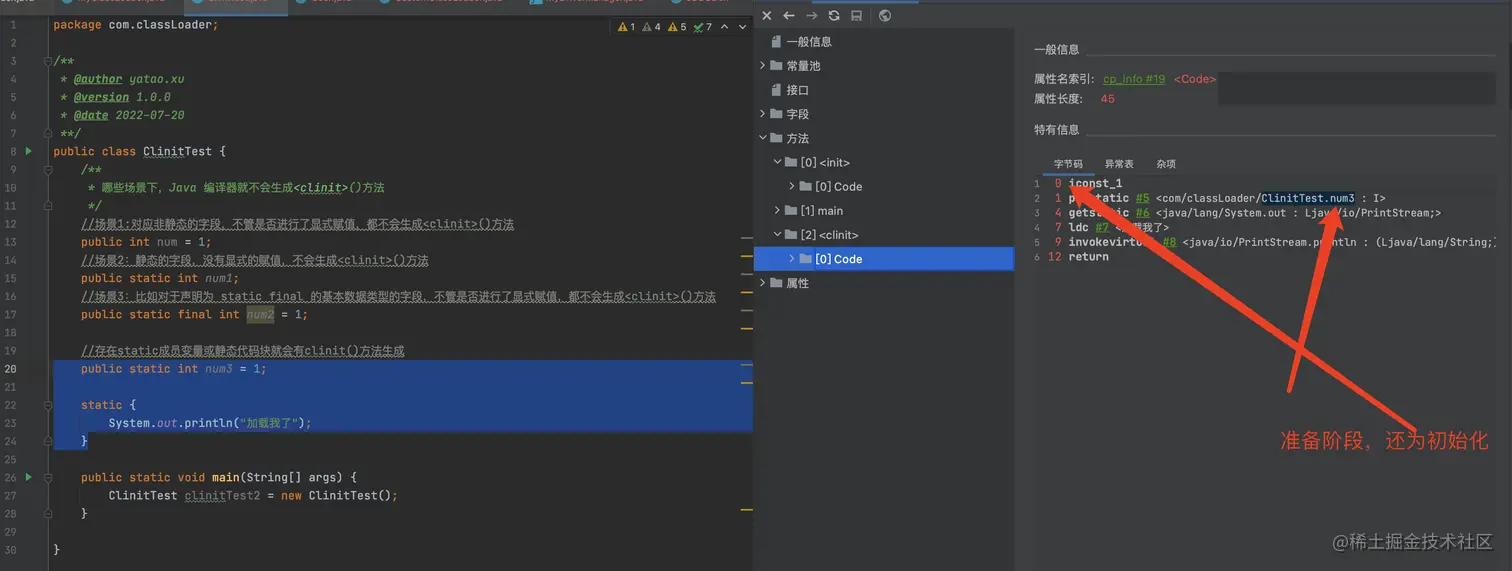Switch to the 杂项 tab
Screen dimensions: 1512x571
click(x=1166, y=164)
